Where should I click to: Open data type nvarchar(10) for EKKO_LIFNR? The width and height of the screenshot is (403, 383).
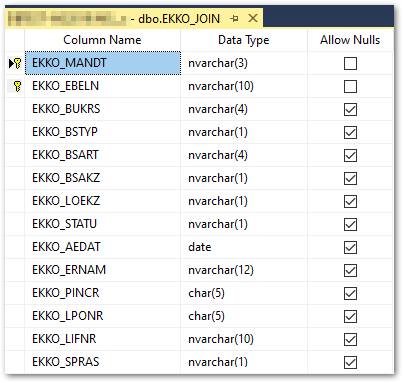tap(244, 339)
